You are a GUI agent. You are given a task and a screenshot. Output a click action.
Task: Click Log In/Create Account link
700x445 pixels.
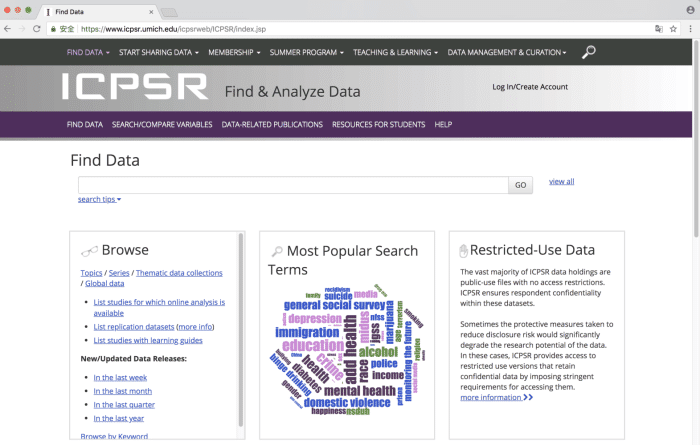coord(530,87)
